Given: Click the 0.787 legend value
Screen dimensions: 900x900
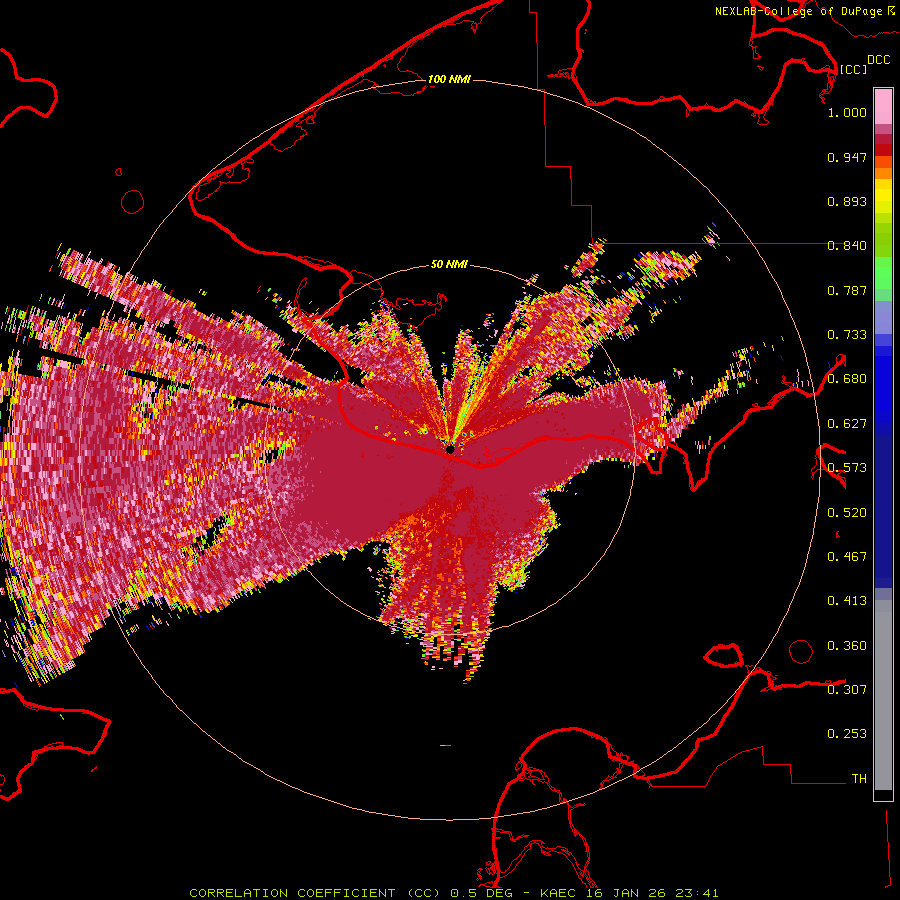Looking at the screenshot, I should [847, 290].
